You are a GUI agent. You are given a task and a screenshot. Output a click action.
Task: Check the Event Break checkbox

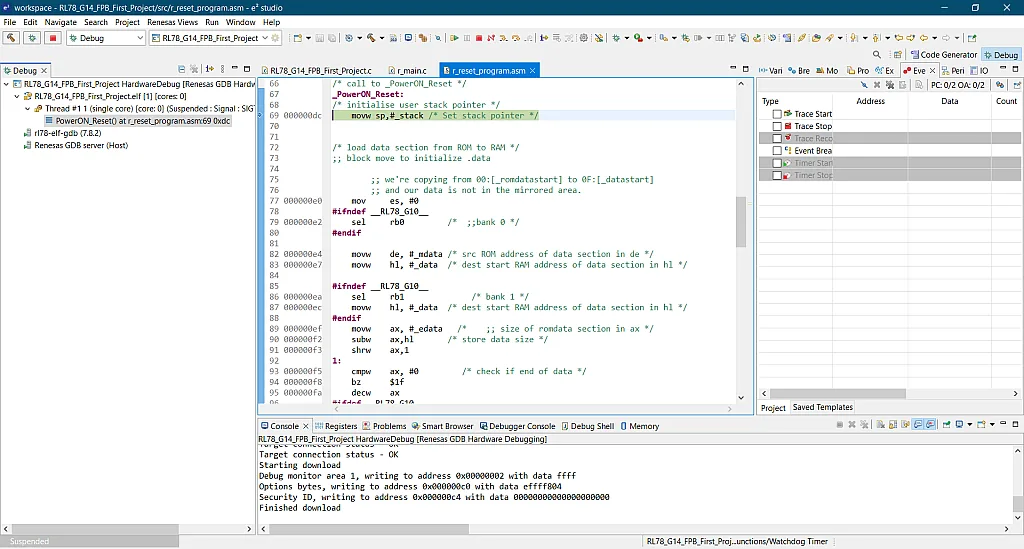[x=777, y=151]
